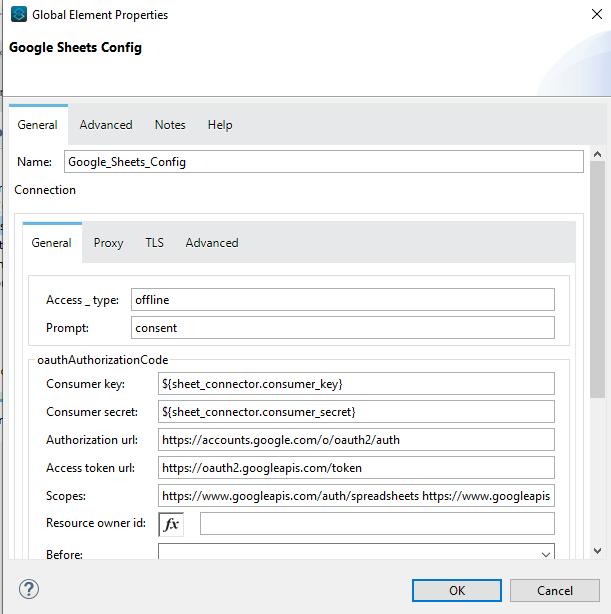
Task: Click the Resource owner id input field
Action: [377, 524]
